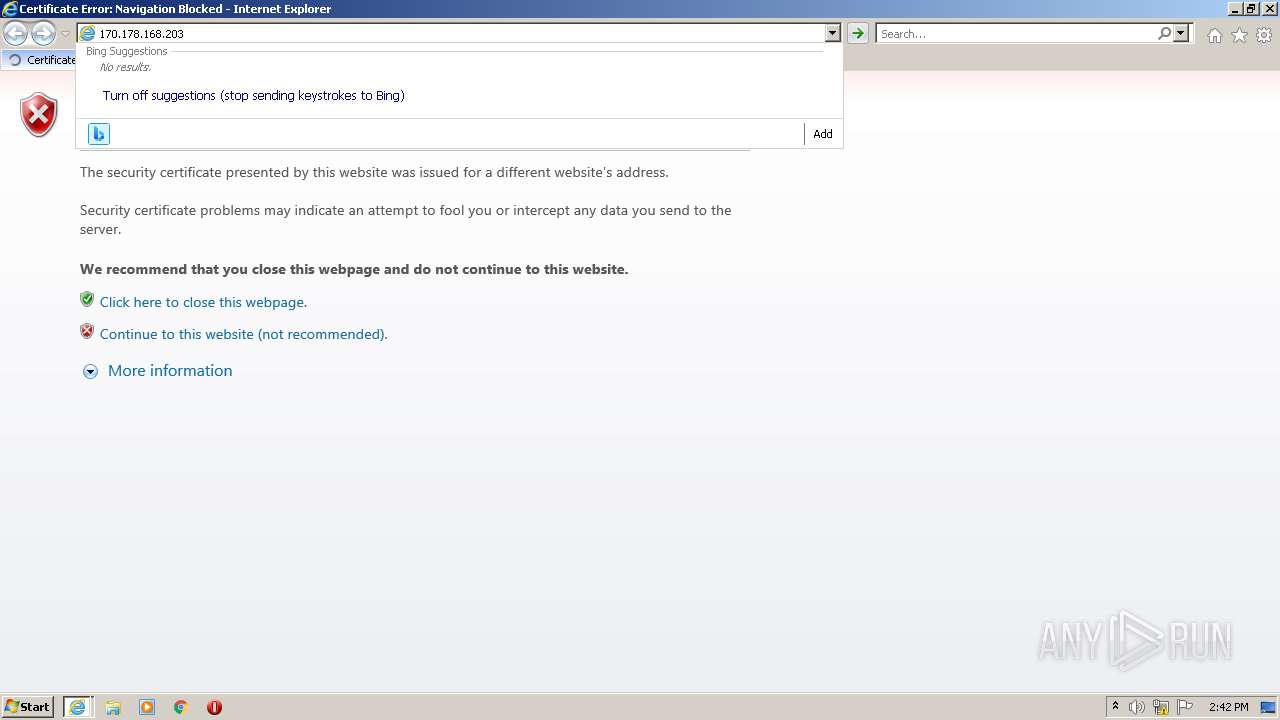Click 'No results.' suggestion text

[x=125, y=67]
